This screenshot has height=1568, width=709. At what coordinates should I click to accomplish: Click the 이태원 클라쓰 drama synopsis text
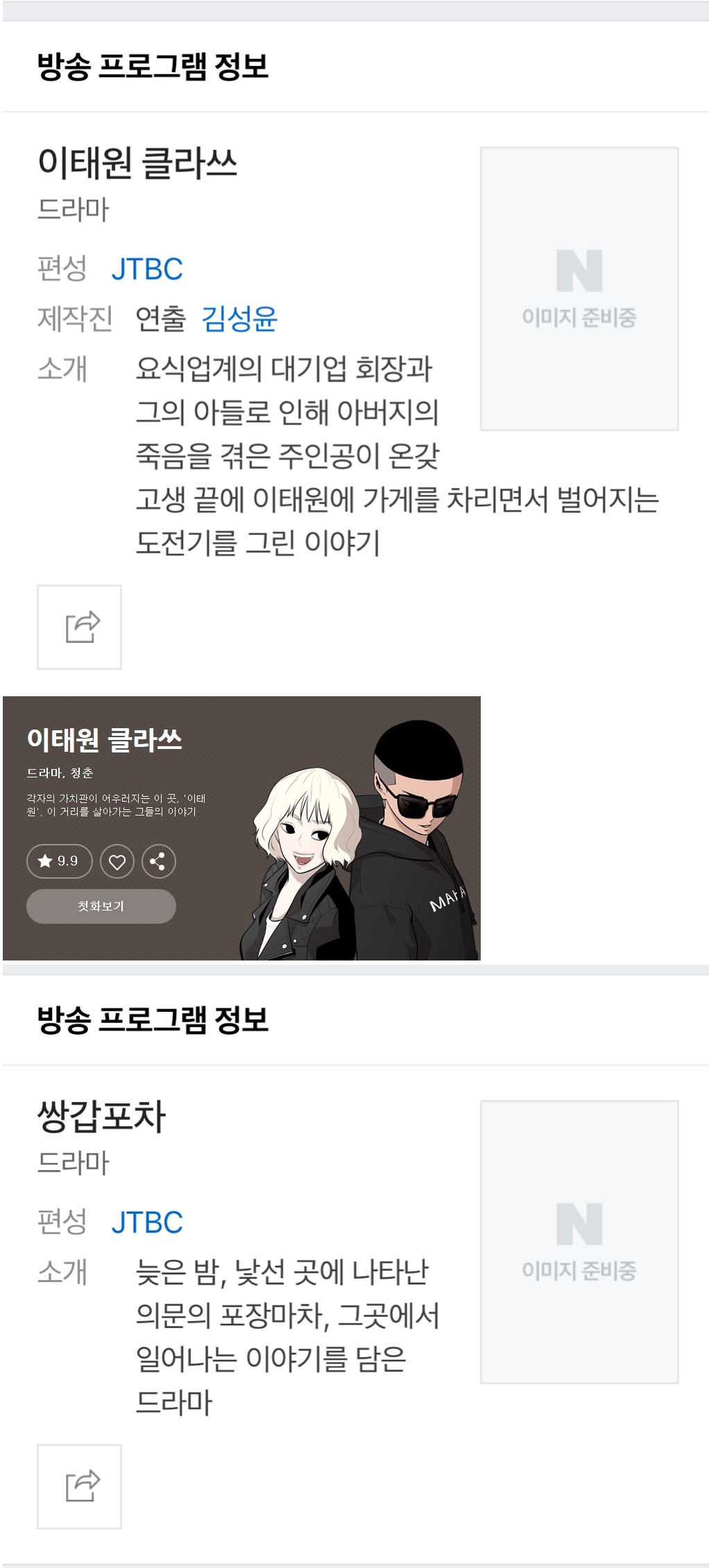pyautogui.click(x=397, y=456)
